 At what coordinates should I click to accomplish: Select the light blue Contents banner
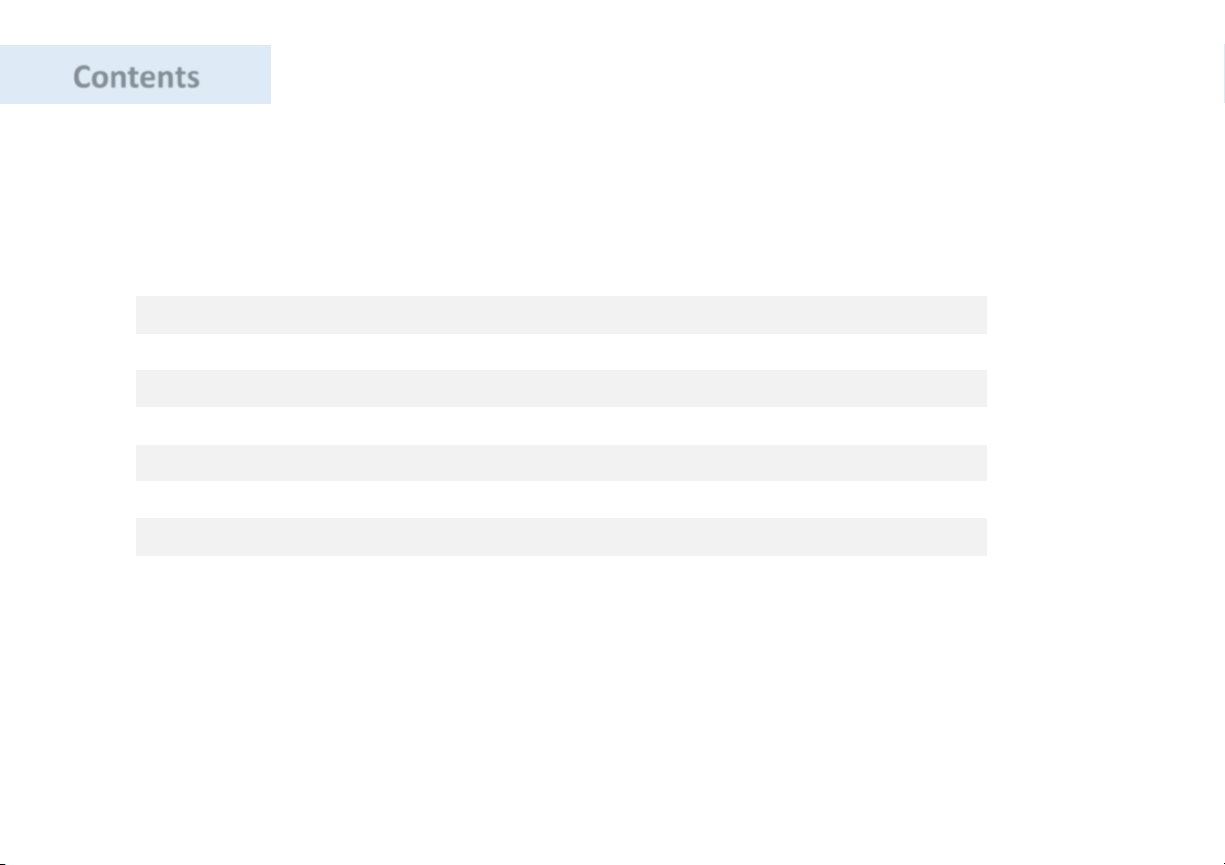[135, 74]
